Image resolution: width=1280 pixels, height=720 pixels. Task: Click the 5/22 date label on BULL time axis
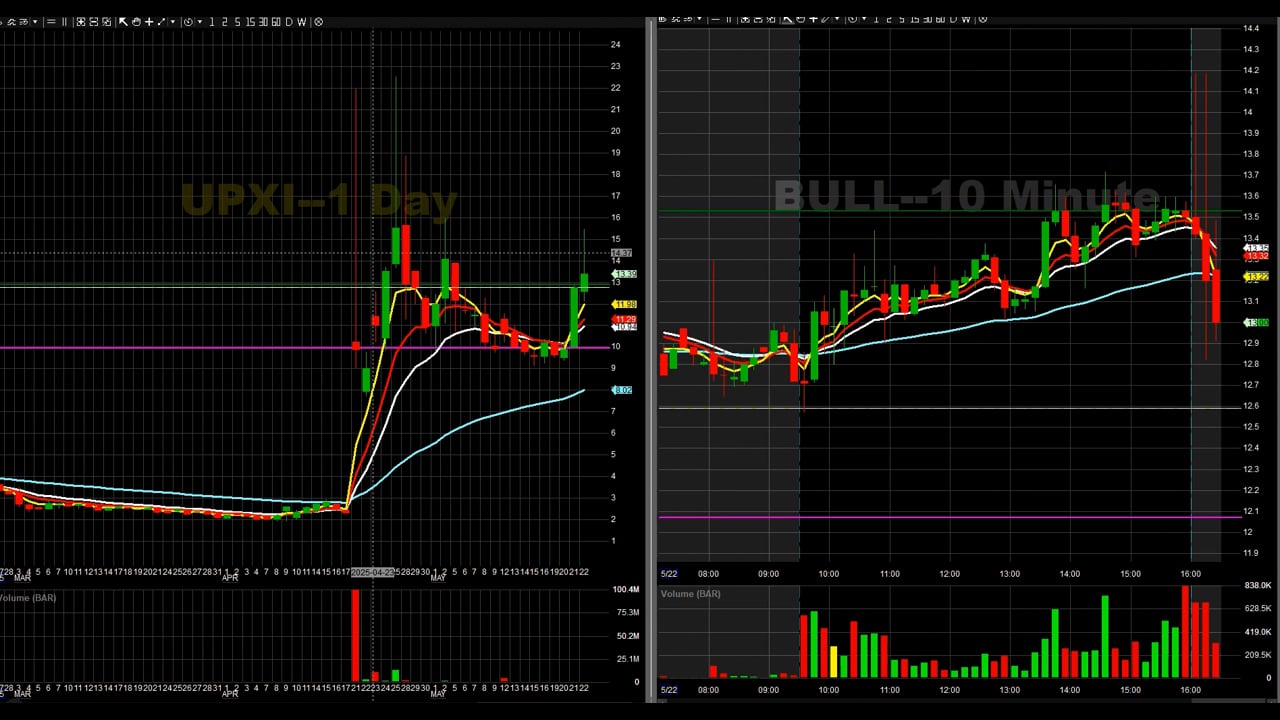[x=669, y=574]
